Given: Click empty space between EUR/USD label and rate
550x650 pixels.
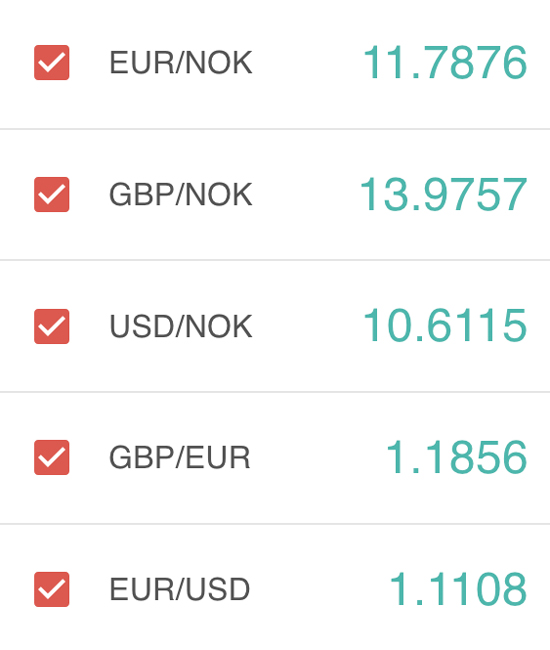Looking at the screenshot, I should (319, 589).
